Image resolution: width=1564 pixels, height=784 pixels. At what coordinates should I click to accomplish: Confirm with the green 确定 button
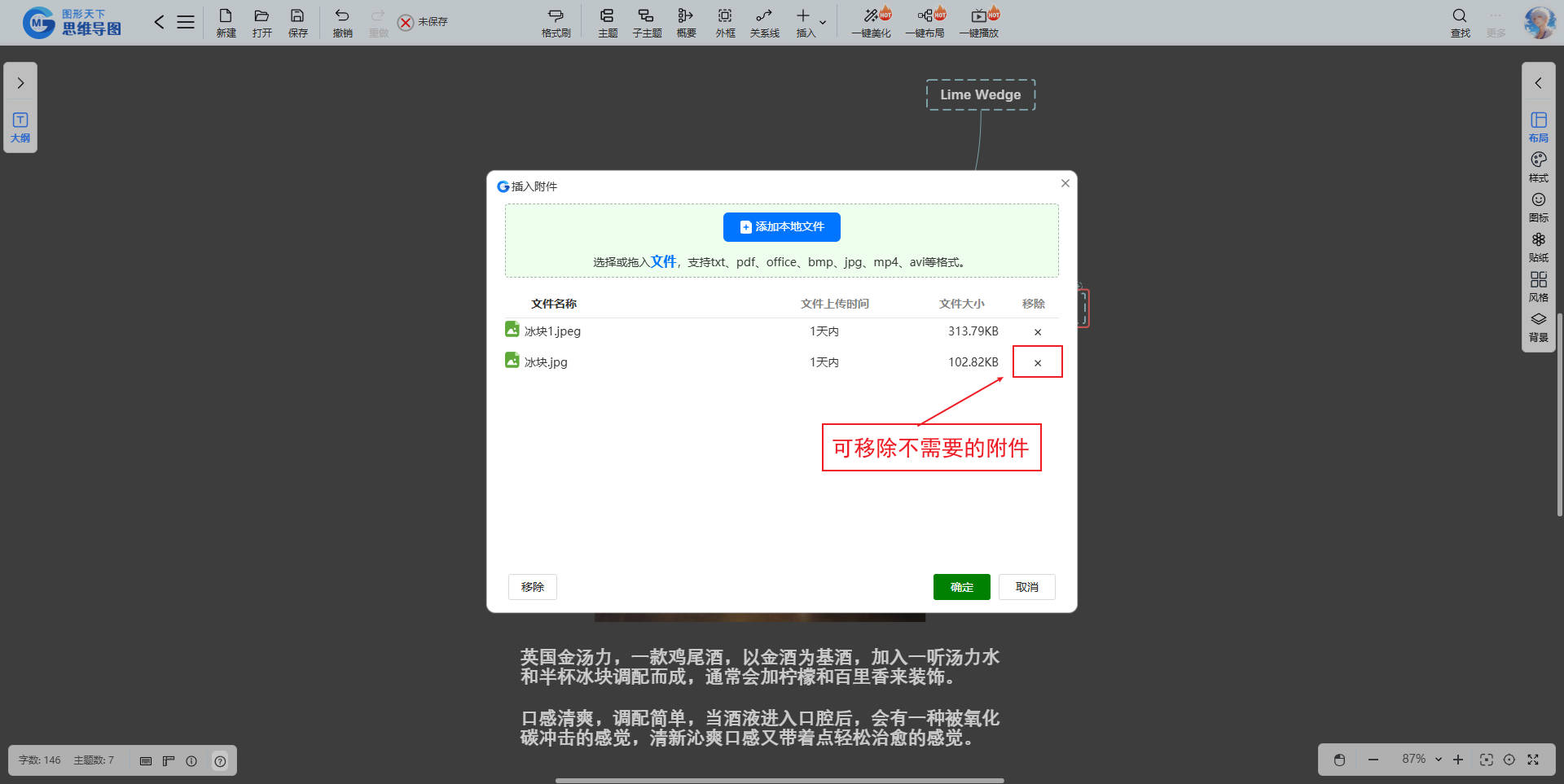(x=961, y=587)
